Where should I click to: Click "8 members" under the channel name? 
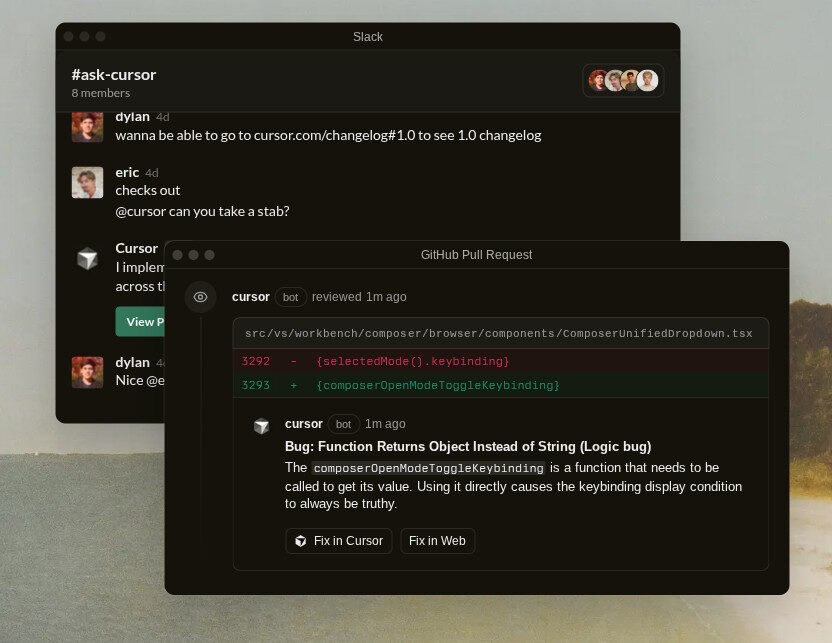coord(101,93)
